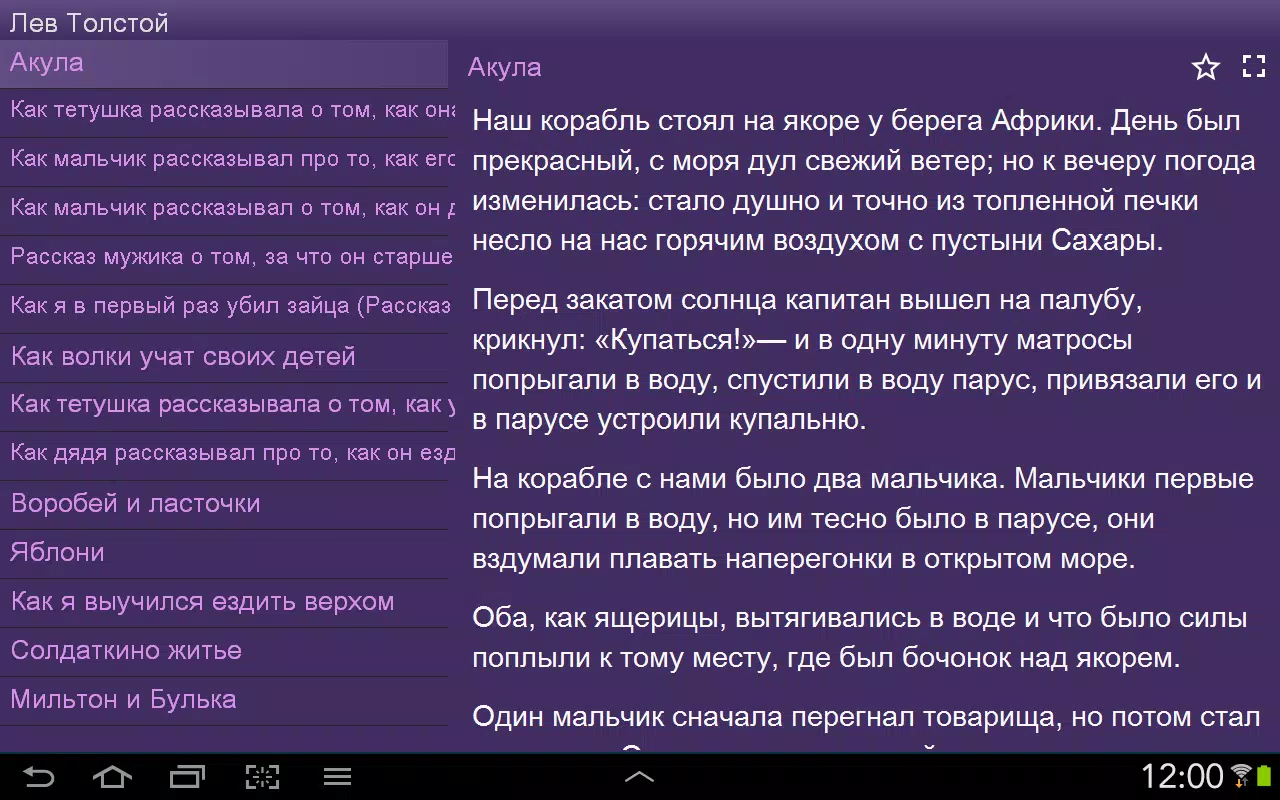
Task: Tap the Android home button
Action: tap(112, 776)
